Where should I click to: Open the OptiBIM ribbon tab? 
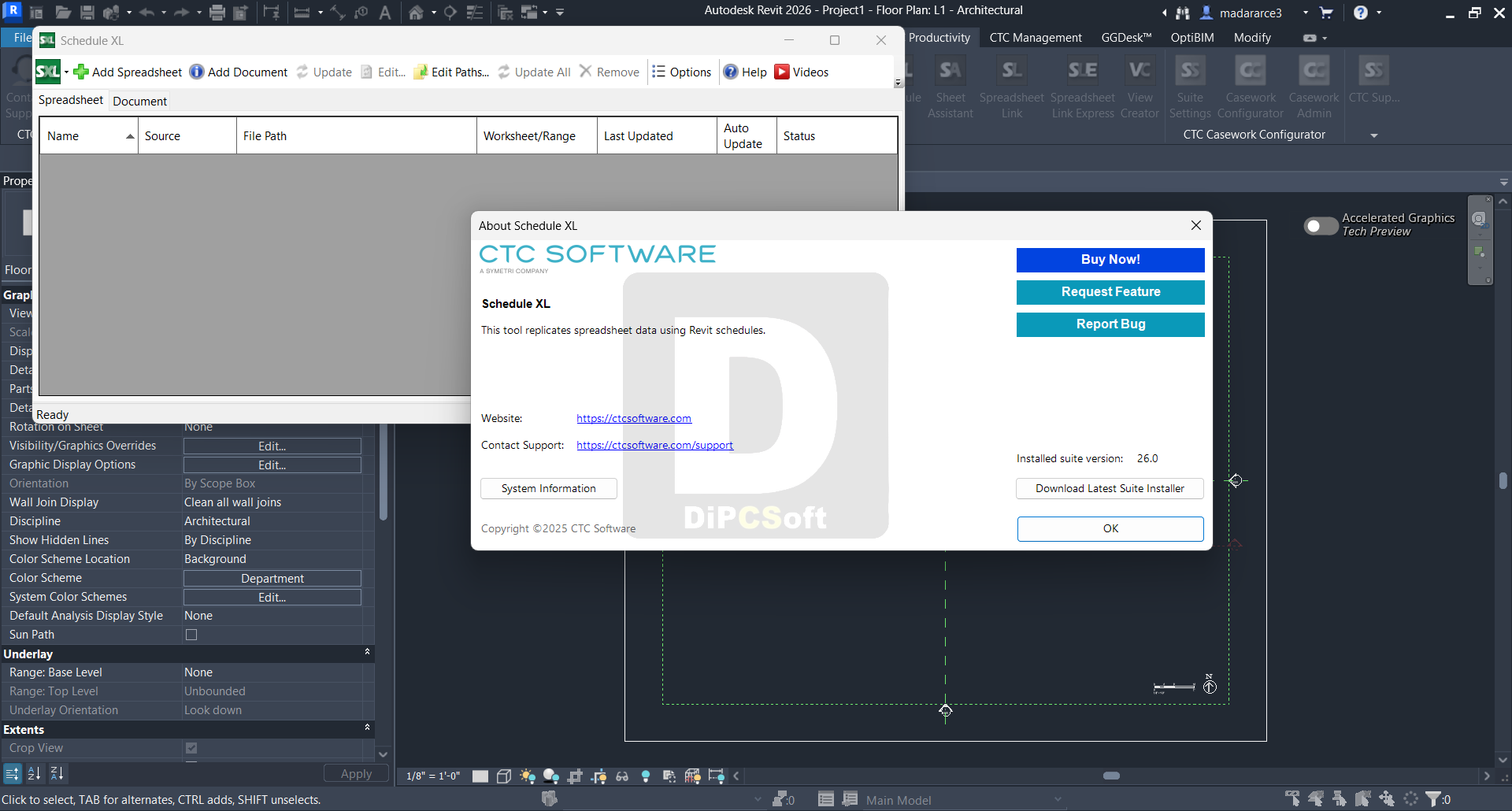[x=1192, y=38]
